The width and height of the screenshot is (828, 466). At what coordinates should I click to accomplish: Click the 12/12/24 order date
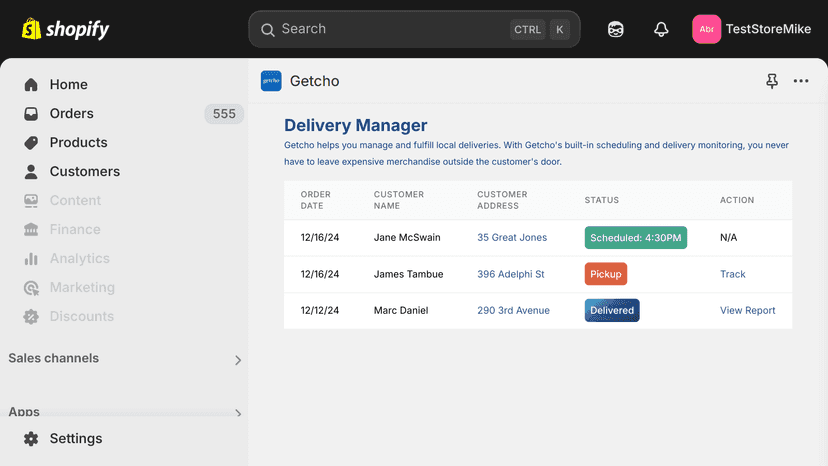click(319, 311)
